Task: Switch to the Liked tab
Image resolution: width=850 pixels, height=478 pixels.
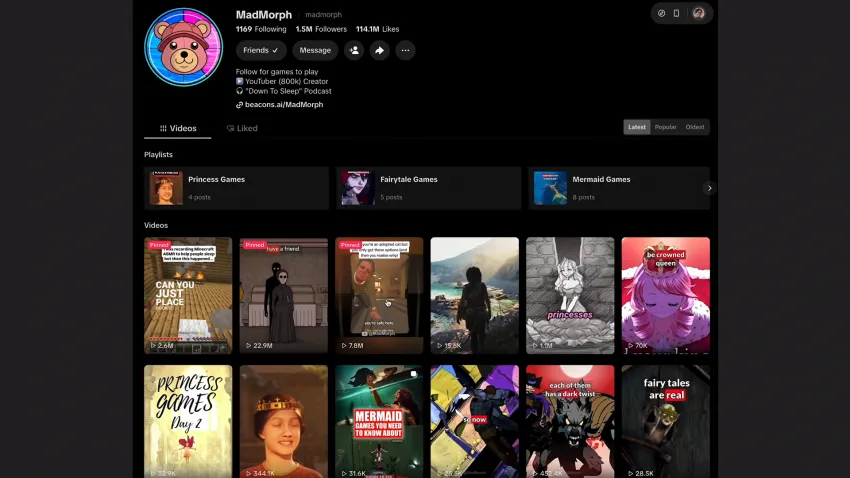Action: coord(242,128)
